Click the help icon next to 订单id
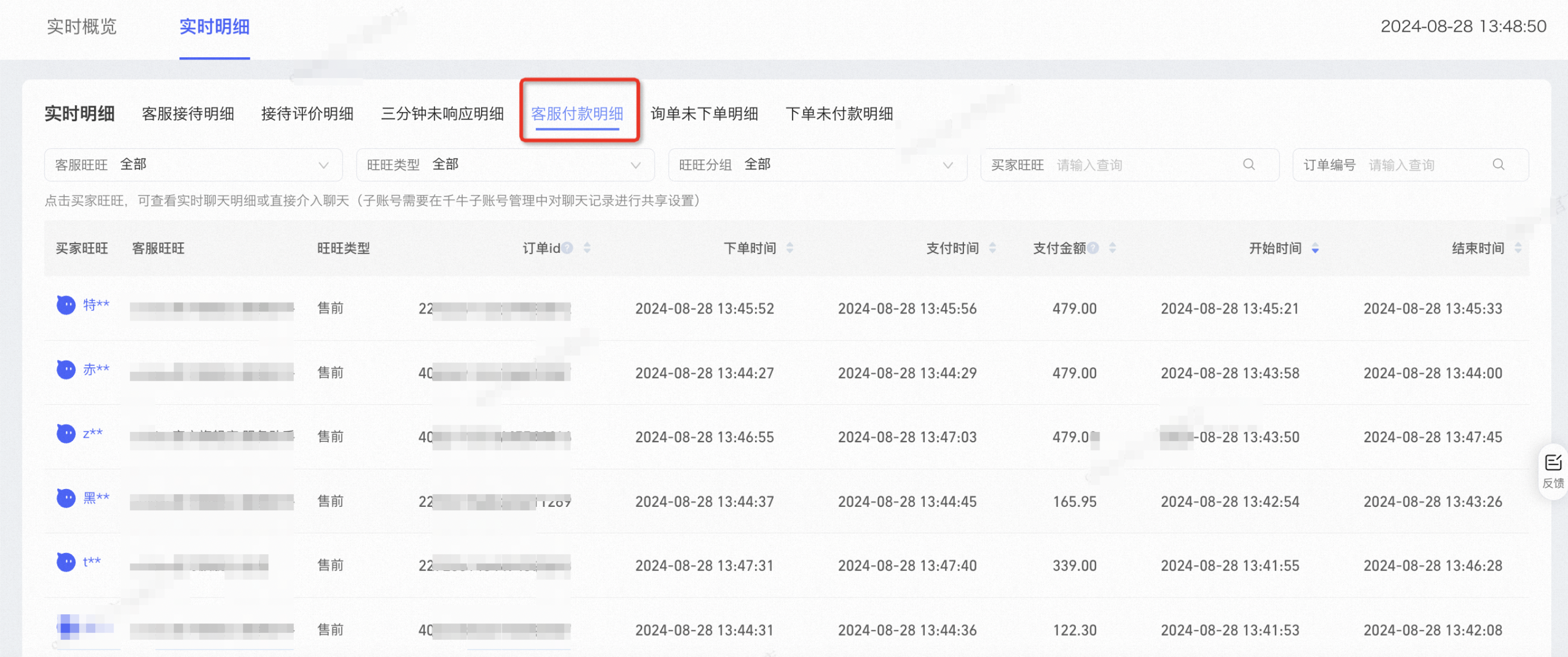The image size is (1568, 657). [567, 248]
